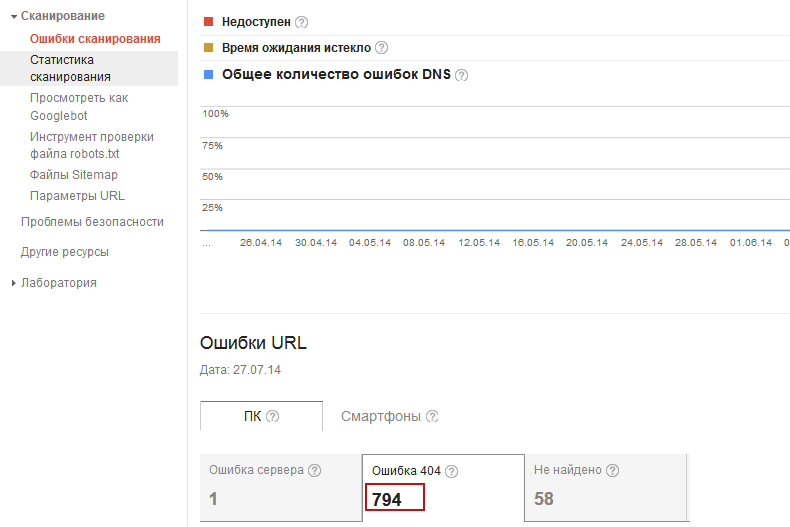This screenshot has width=790, height=527.
Task: Click chart date label 28.05.14
Action: 696,243
